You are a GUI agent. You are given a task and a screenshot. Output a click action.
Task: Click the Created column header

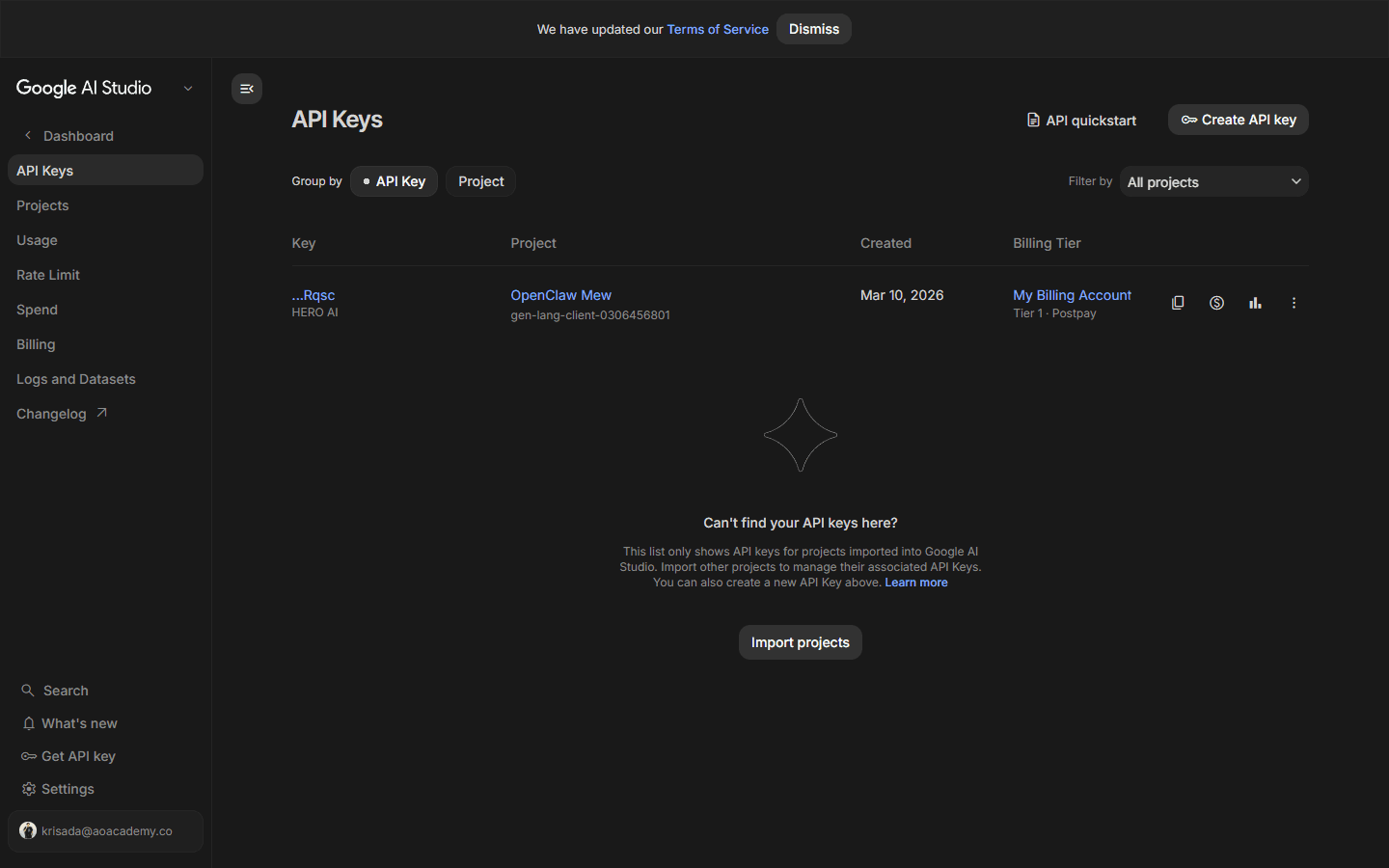coord(885,243)
